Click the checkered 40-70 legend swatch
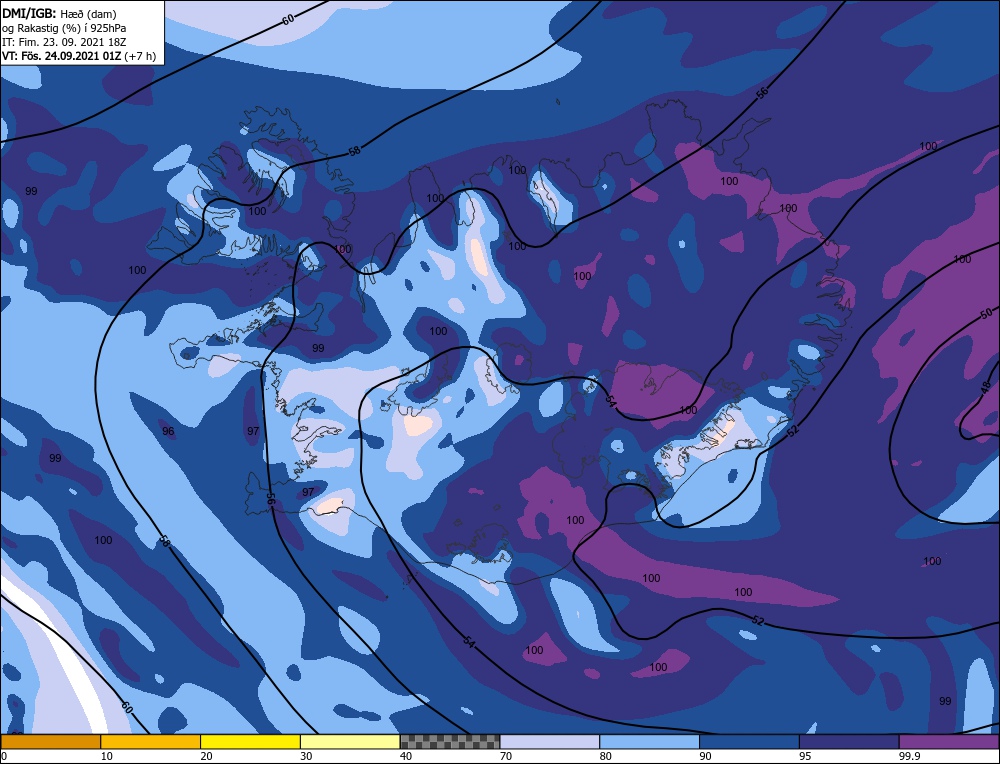The image size is (1000, 764). tap(450, 741)
